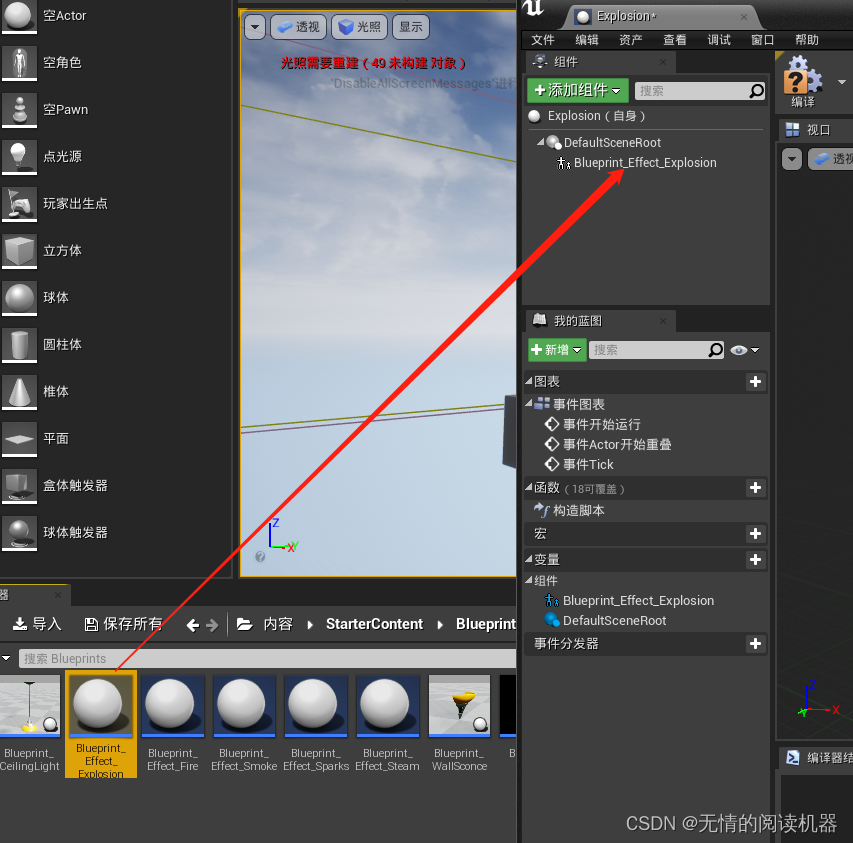Click the viewport help question icon
The height and width of the screenshot is (843, 853).
coord(260,556)
